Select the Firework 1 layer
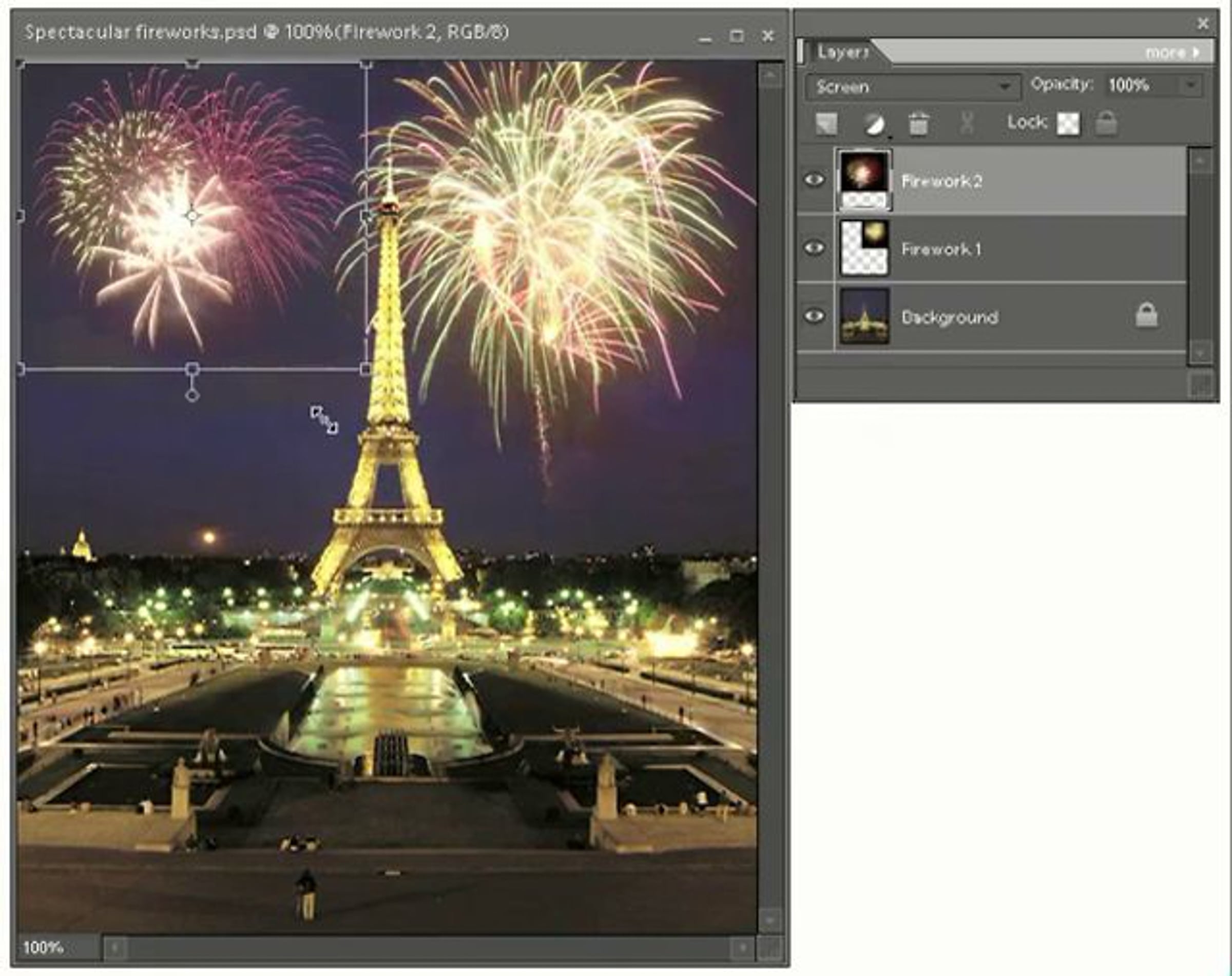The width and height of the screenshot is (1232, 976). point(940,249)
